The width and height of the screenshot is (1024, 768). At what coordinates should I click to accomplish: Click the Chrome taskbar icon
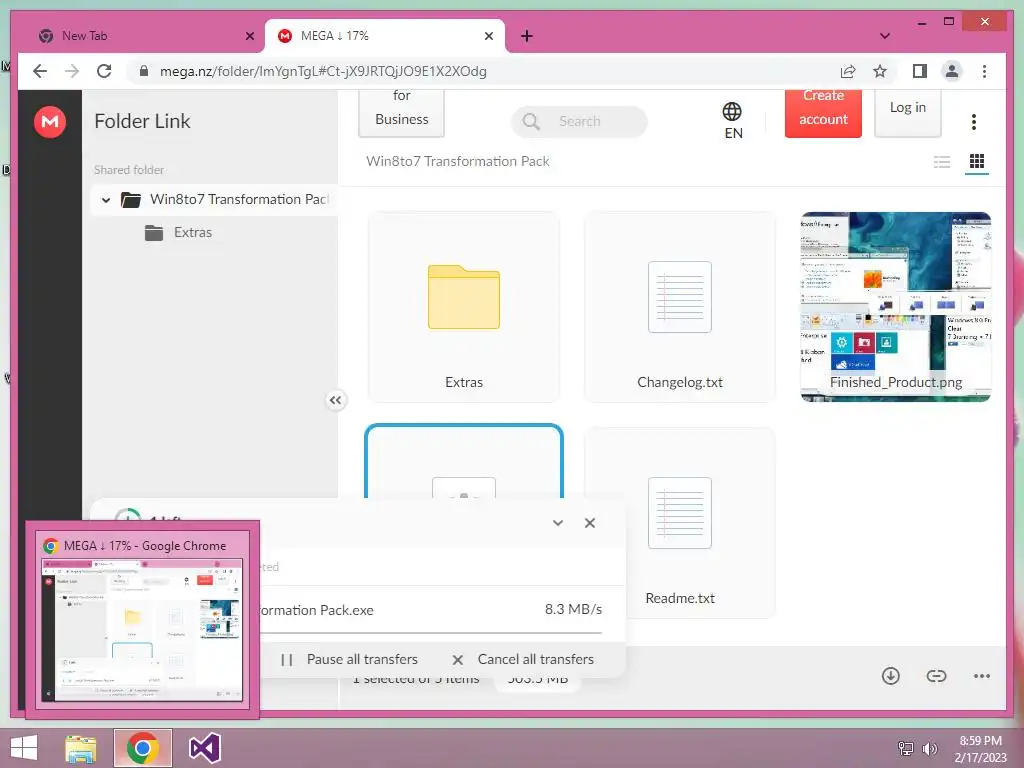point(142,748)
